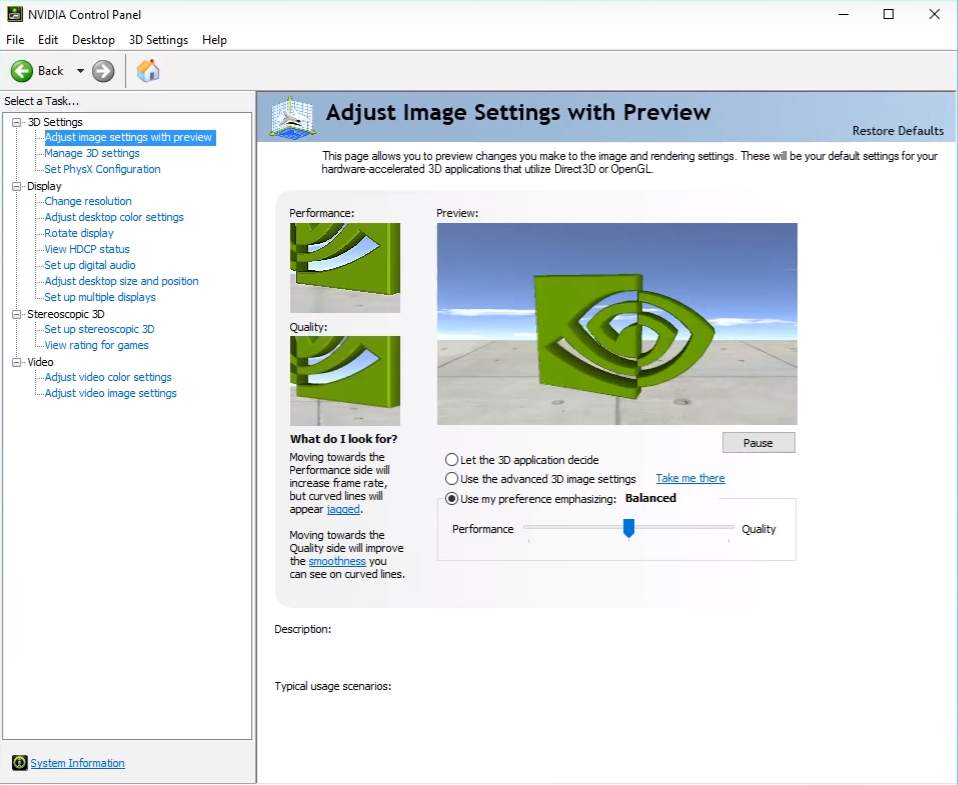The height and width of the screenshot is (785, 958).
Task: Open the 3D Settings menu
Action: (x=158, y=40)
